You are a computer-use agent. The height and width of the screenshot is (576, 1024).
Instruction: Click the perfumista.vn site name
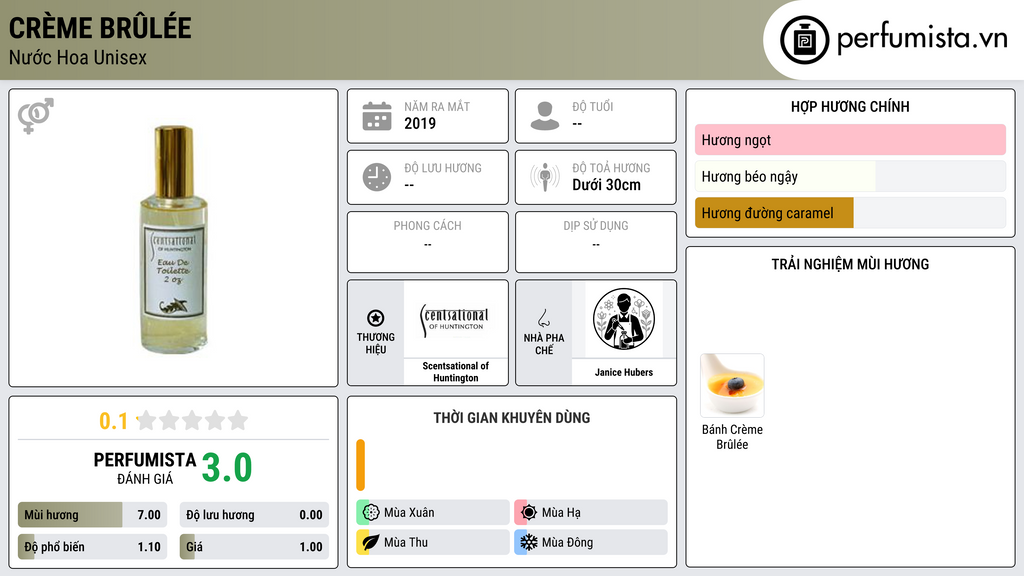[922, 38]
